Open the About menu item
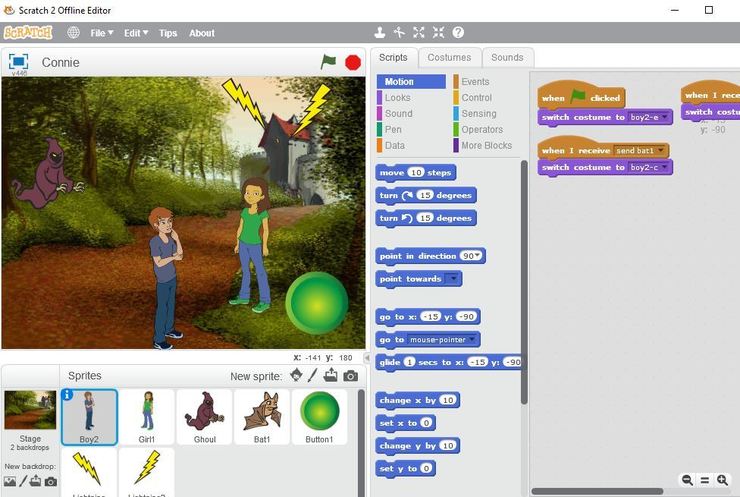The image size is (740, 497). tap(202, 33)
